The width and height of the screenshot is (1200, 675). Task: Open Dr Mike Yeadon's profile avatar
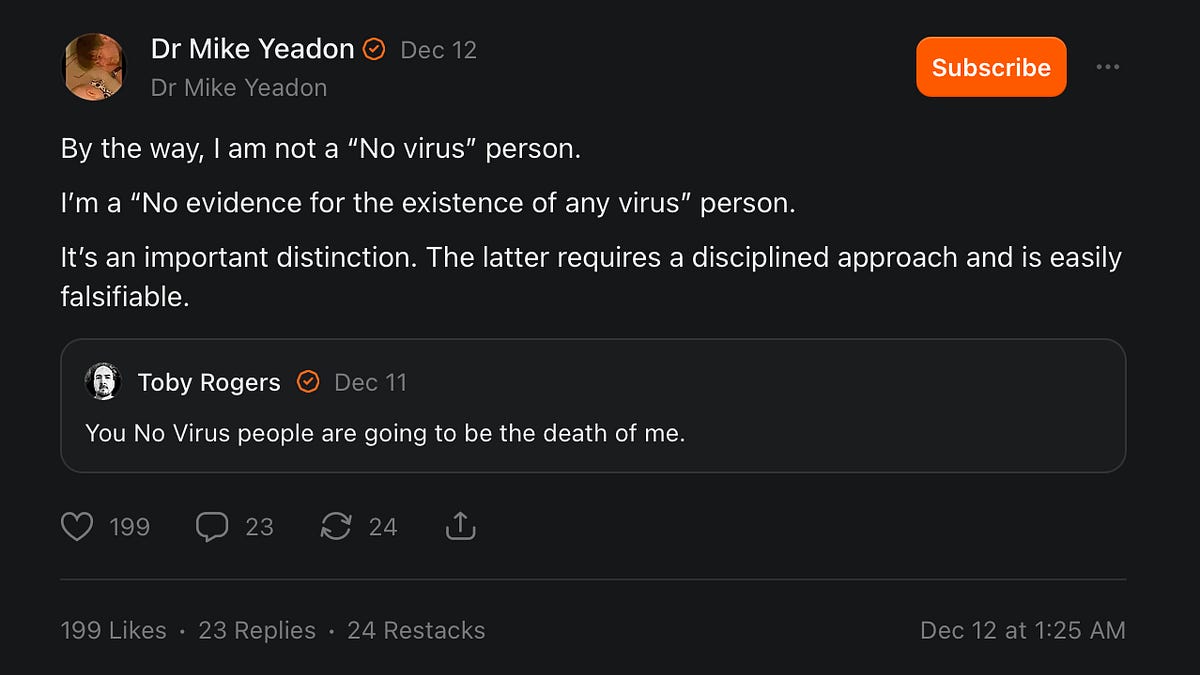pos(95,66)
